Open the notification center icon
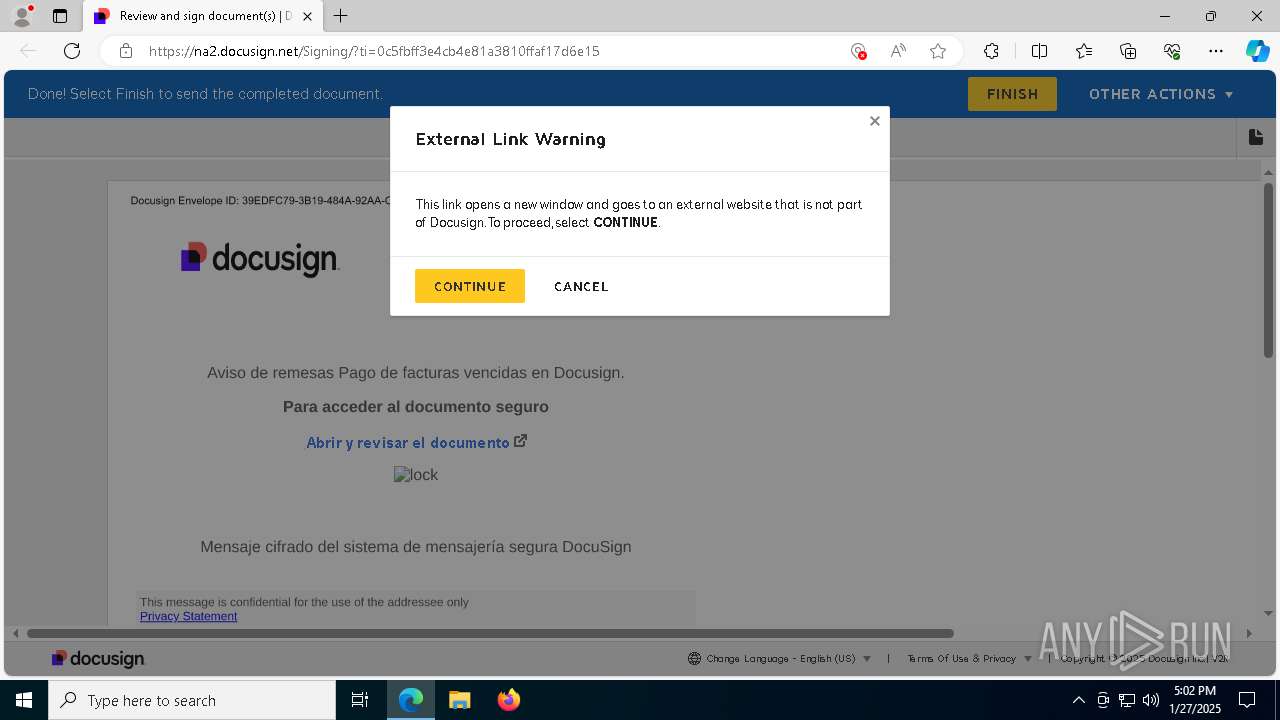 [1247, 700]
